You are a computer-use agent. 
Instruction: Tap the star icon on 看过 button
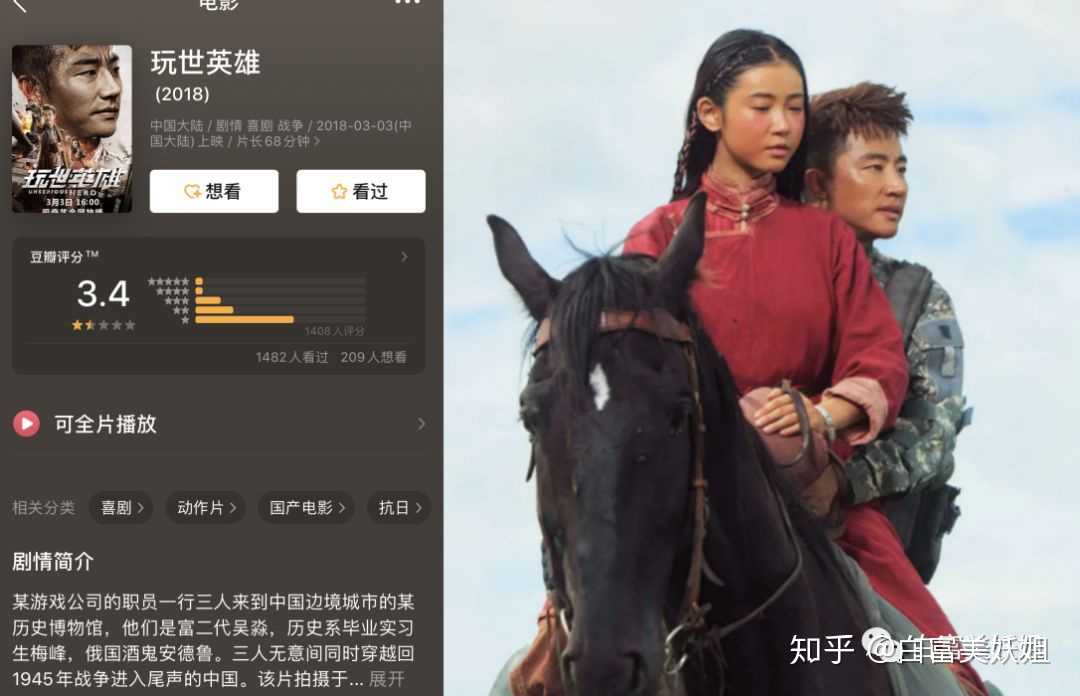pyautogui.click(x=339, y=191)
